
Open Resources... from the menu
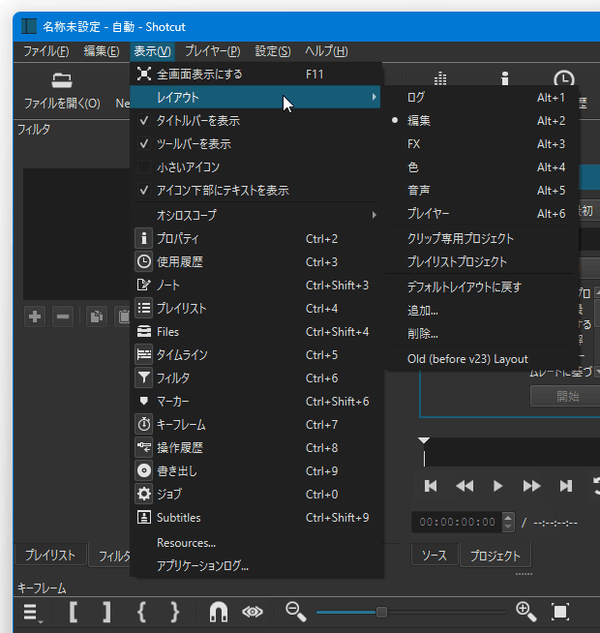pyautogui.click(x=255, y=543)
